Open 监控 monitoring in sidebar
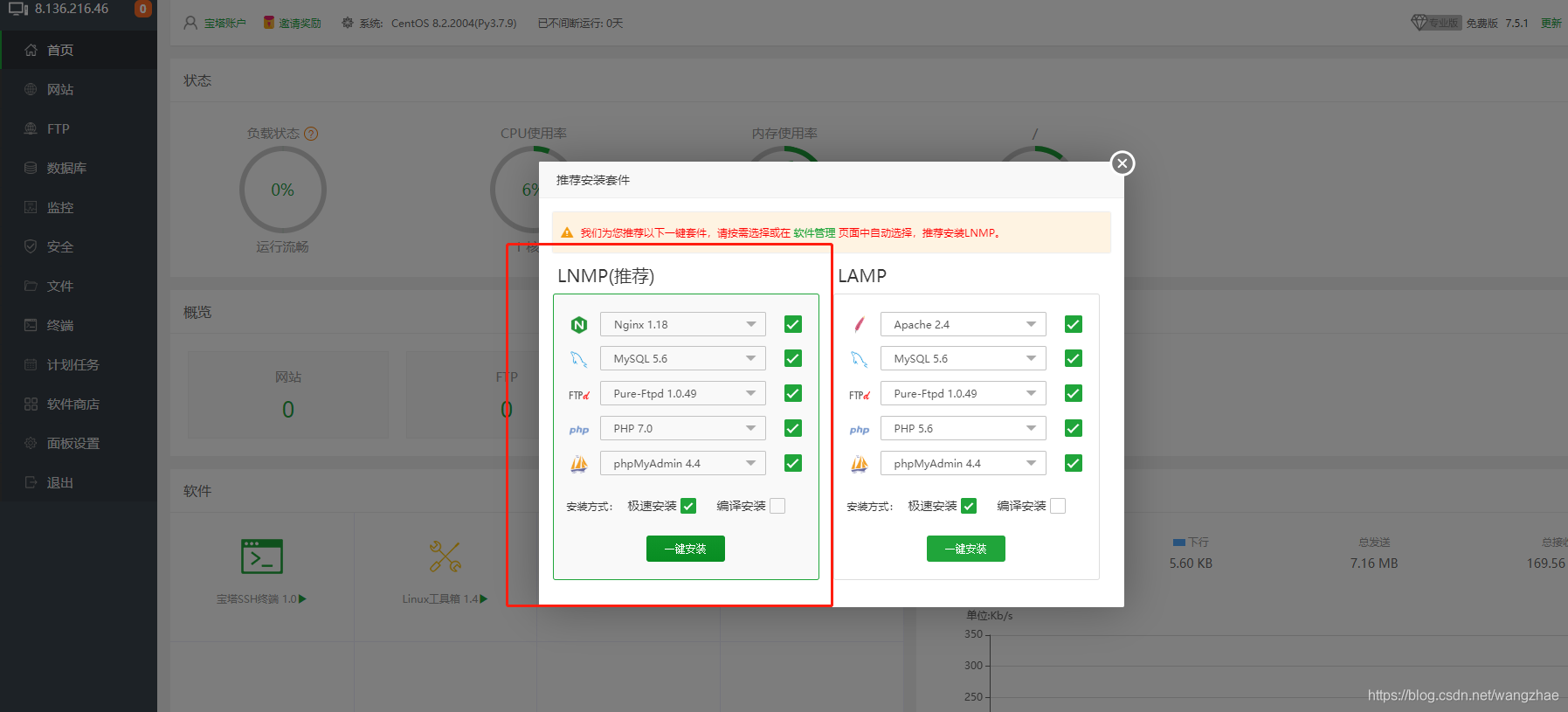Image resolution: width=1568 pixels, height=712 pixels. click(x=79, y=207)
